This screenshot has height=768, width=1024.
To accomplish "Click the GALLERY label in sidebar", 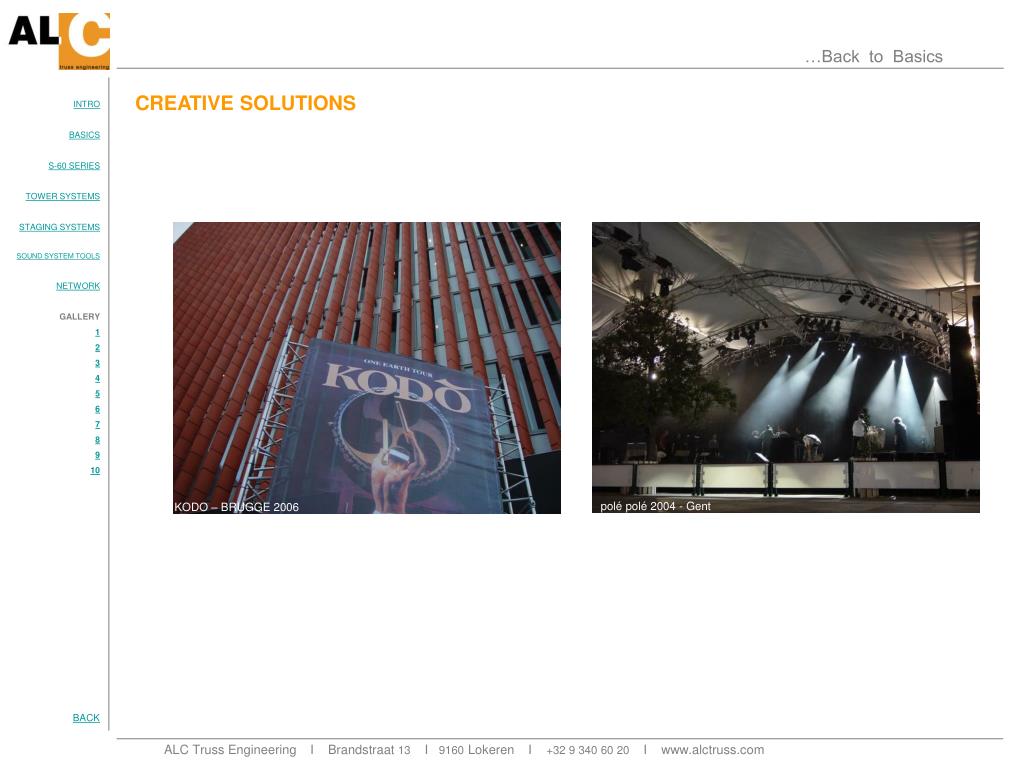I will 80,317.
